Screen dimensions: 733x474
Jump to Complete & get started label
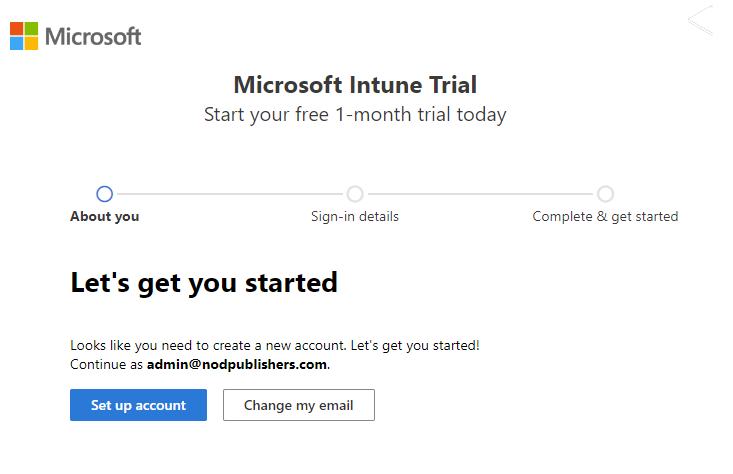[605, 216]
